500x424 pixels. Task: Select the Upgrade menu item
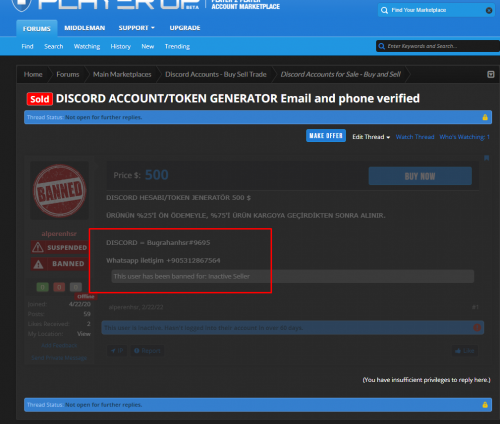pos(185,28)
